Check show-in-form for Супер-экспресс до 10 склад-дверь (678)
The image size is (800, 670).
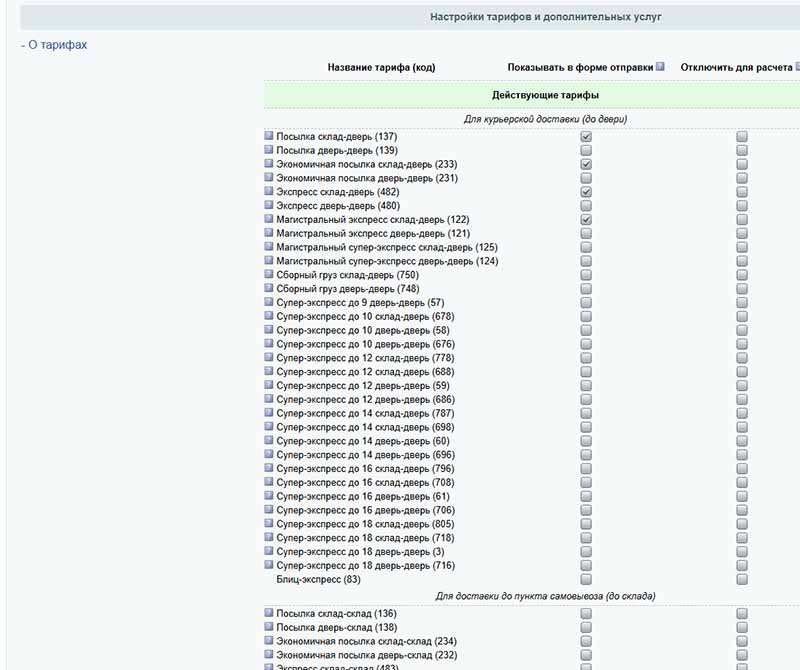tap(586, 316)
